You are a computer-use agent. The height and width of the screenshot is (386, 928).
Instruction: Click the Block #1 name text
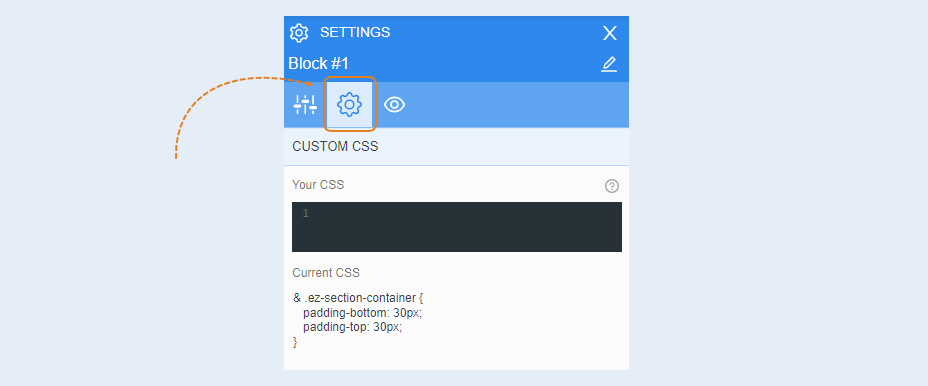click(x=318, y=63)
